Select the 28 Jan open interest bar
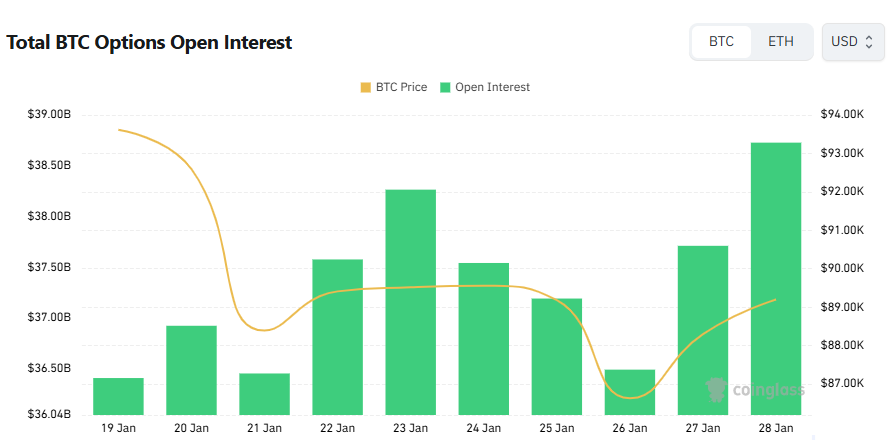Screen dimensions: 893x440 point(776,278)
